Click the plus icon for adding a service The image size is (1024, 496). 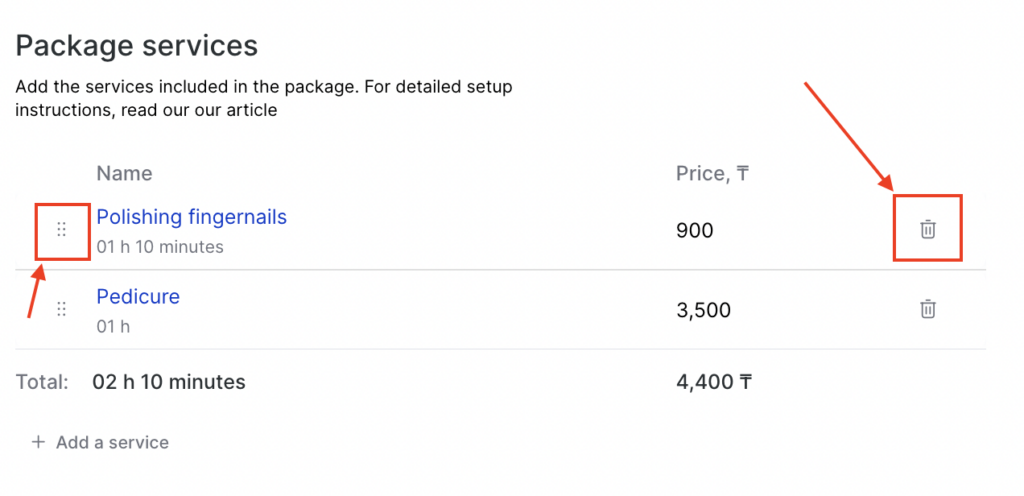coord(38,442)
